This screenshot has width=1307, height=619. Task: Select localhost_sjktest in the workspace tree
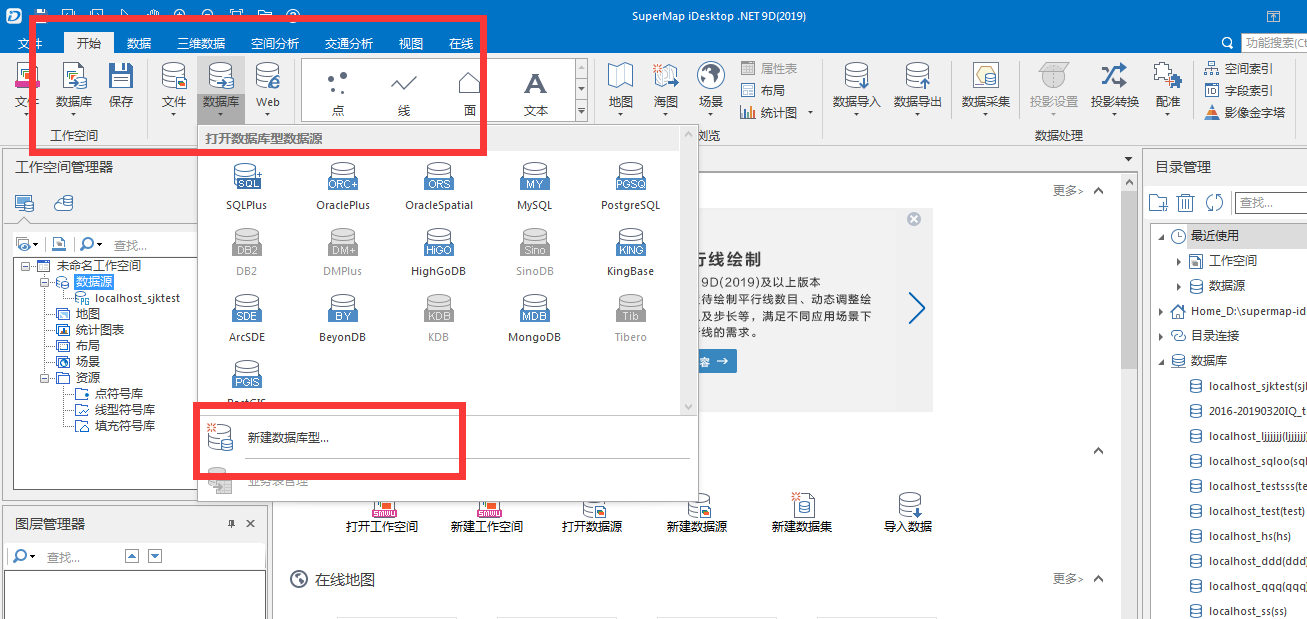click(137, 298)
